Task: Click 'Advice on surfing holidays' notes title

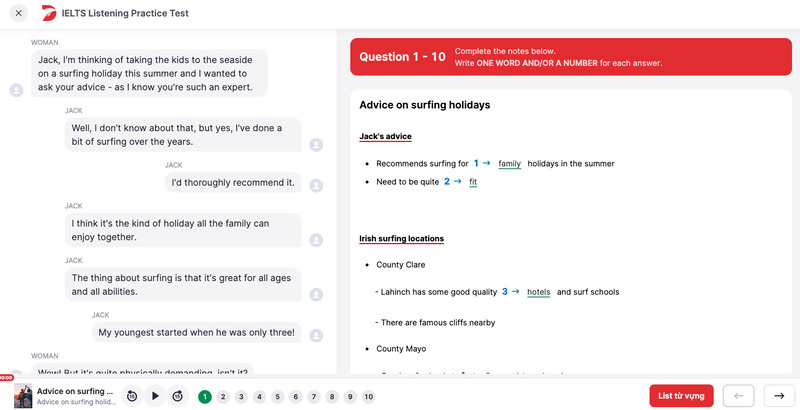Action: [424, 105]
